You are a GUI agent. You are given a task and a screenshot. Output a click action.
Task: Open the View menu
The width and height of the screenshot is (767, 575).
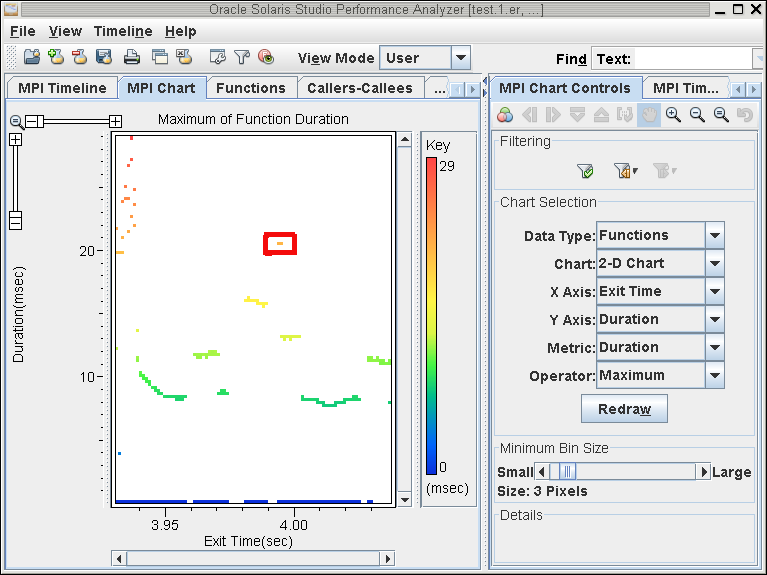[65, 31]
